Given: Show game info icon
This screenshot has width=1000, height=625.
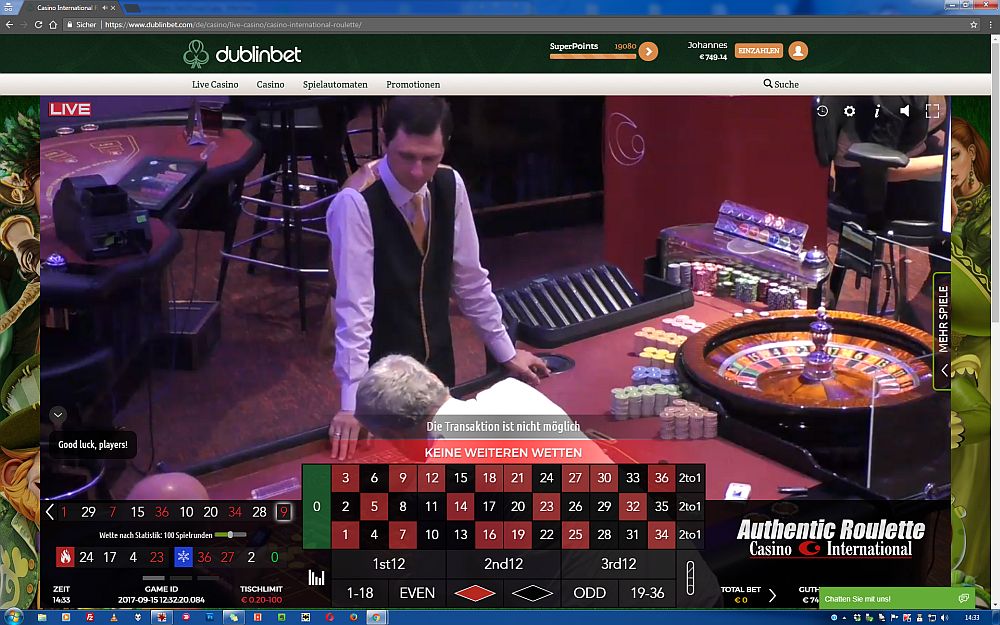Looking at the screenshot, I should 877,111.
